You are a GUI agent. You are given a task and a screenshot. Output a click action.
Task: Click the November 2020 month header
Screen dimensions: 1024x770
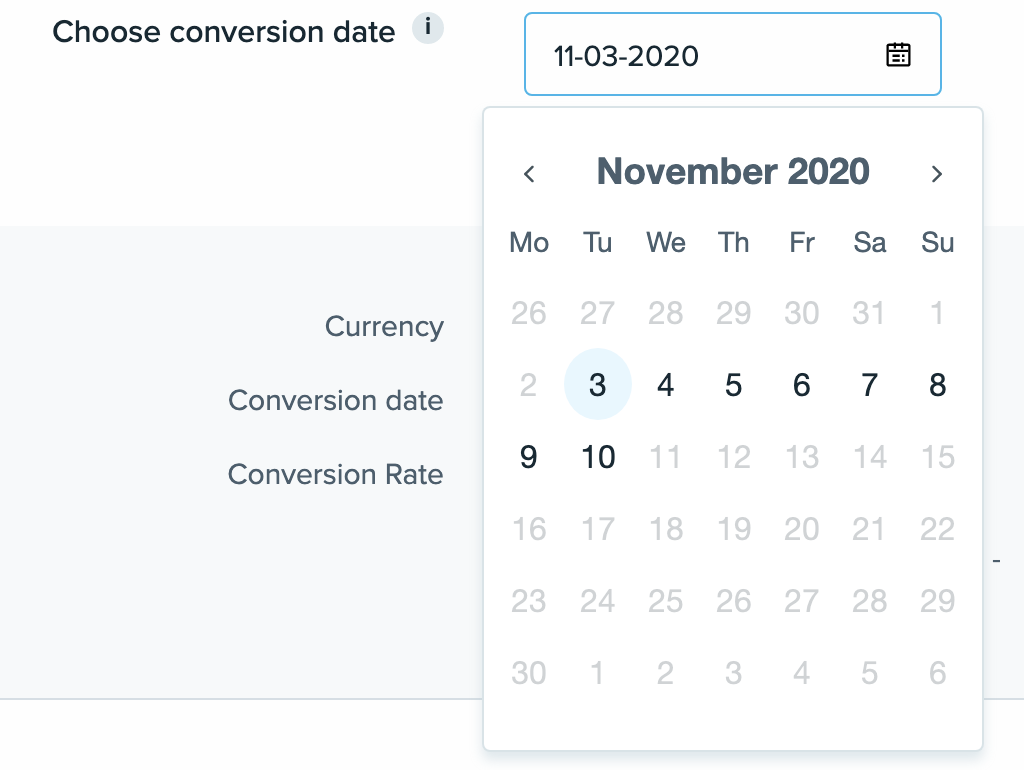[733, 172]
